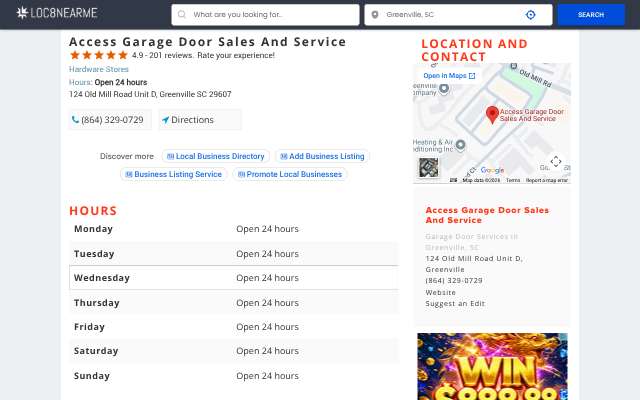Click the Access Garage Door Sales And Service heading
Image resolution: width=640 pixels, height=400 pixels.
[x=207, y=42]
